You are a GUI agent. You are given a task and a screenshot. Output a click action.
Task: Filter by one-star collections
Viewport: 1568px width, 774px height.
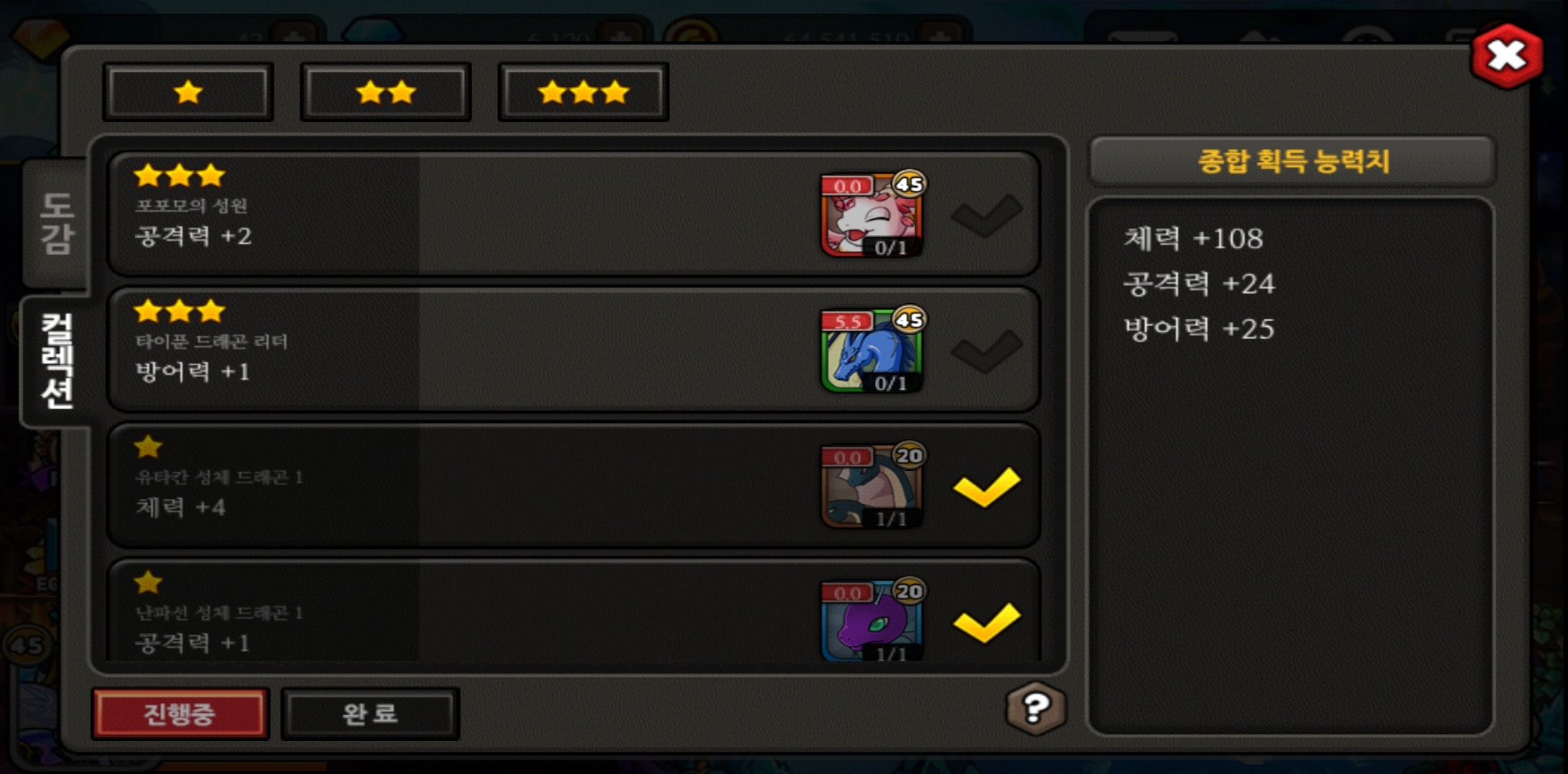(188, 92)
